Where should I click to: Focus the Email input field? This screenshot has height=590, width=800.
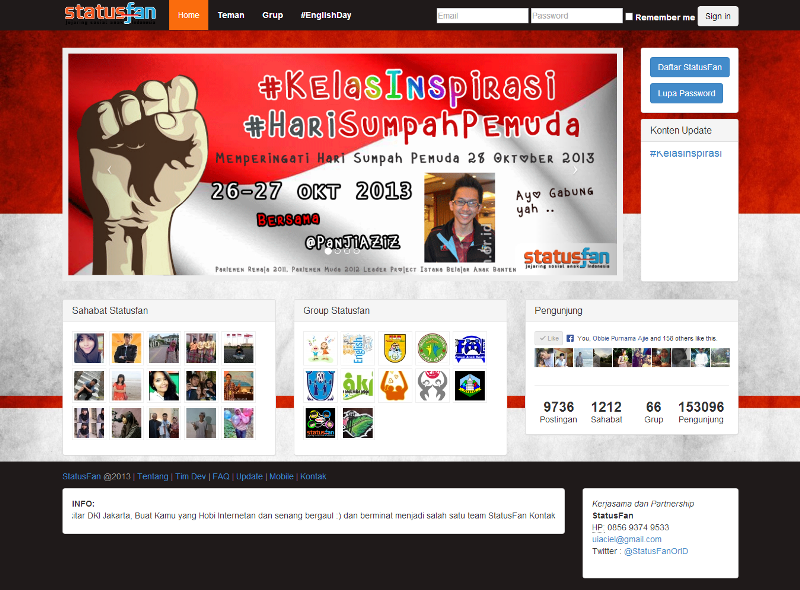pos(482,16)
